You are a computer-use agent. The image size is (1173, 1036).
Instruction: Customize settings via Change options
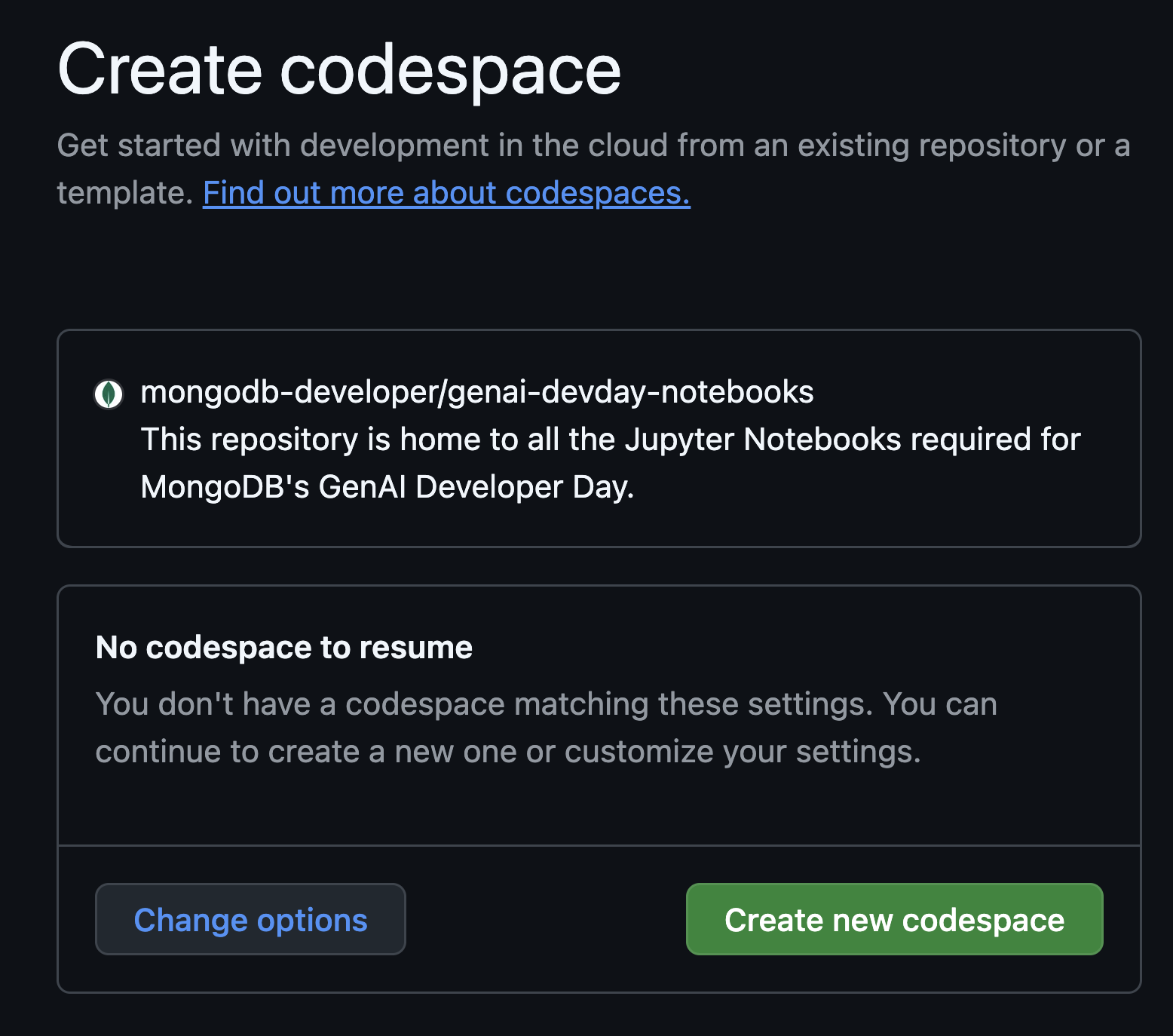(250, 919)
